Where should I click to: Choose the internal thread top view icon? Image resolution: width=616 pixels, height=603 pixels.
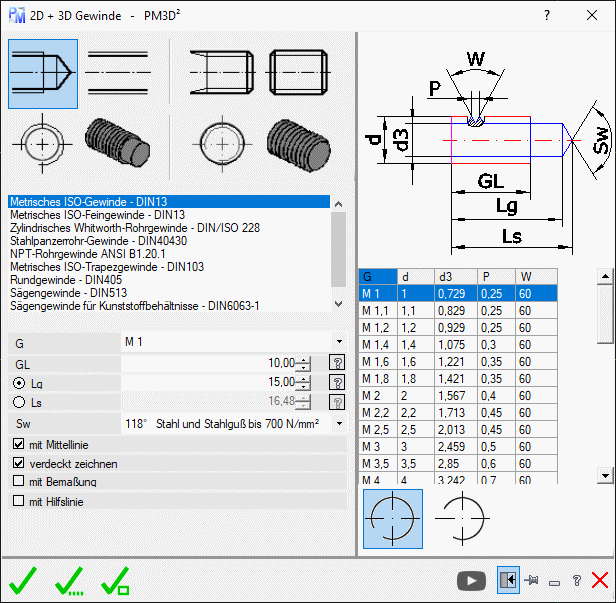point(43,145)
